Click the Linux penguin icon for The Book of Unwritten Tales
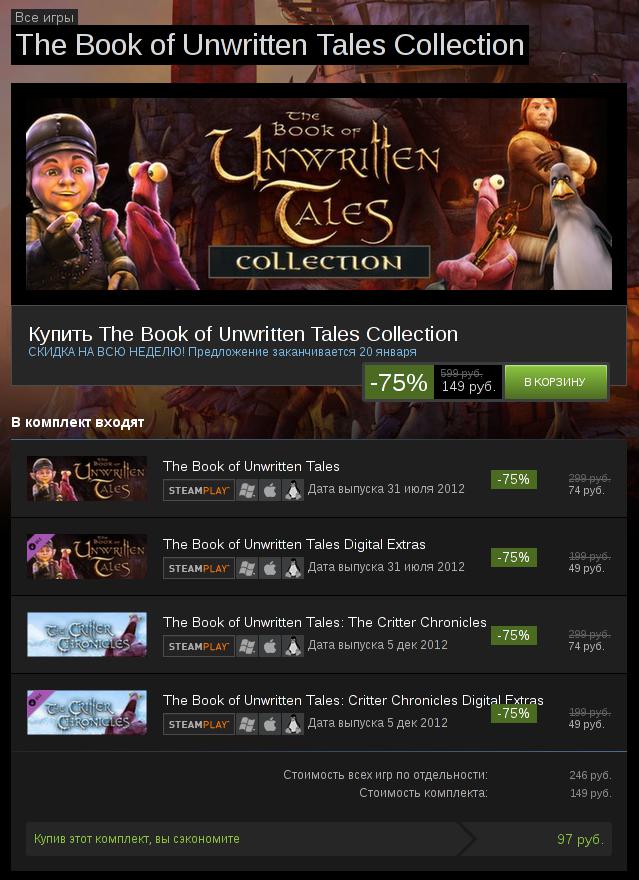The width and height of the screenshot is (639, 880). click(x=293, y=490)
